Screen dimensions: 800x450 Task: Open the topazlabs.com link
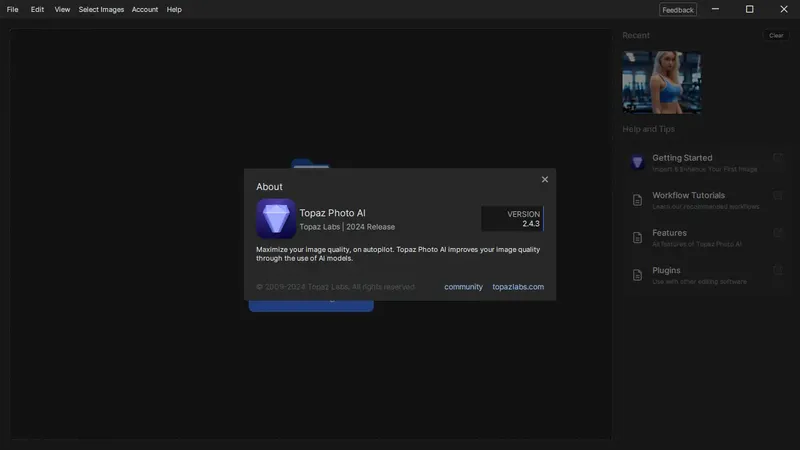click(x=518, y=287)
